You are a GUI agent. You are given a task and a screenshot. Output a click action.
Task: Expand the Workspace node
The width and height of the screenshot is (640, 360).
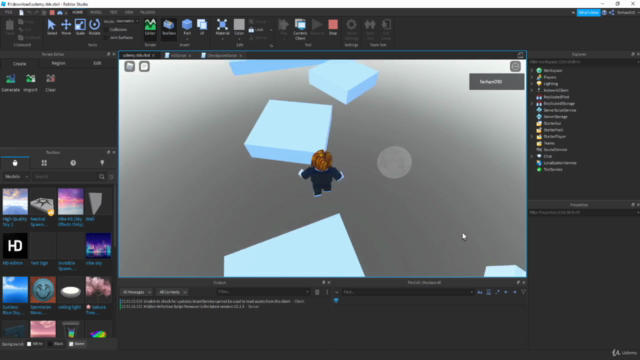click(532, 71)
